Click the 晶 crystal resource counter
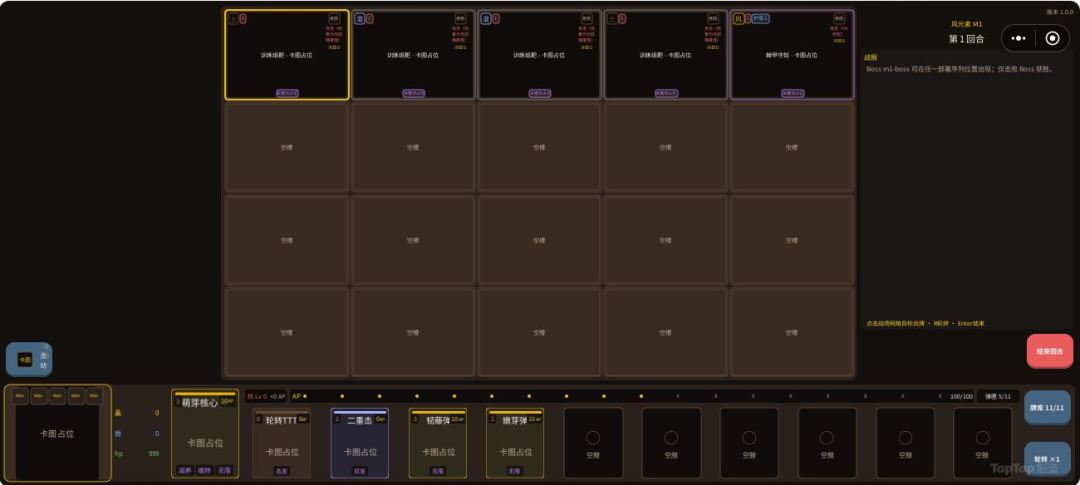 click(137, 413)
